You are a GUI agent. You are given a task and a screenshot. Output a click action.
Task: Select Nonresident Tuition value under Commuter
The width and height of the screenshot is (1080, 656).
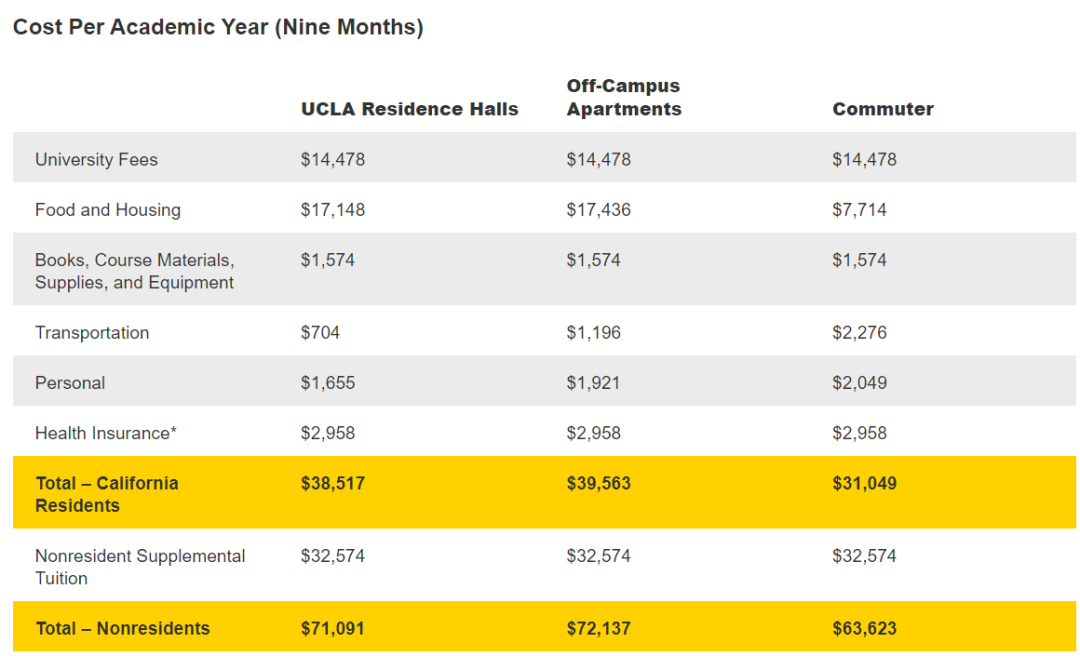[x=864, y=555]
